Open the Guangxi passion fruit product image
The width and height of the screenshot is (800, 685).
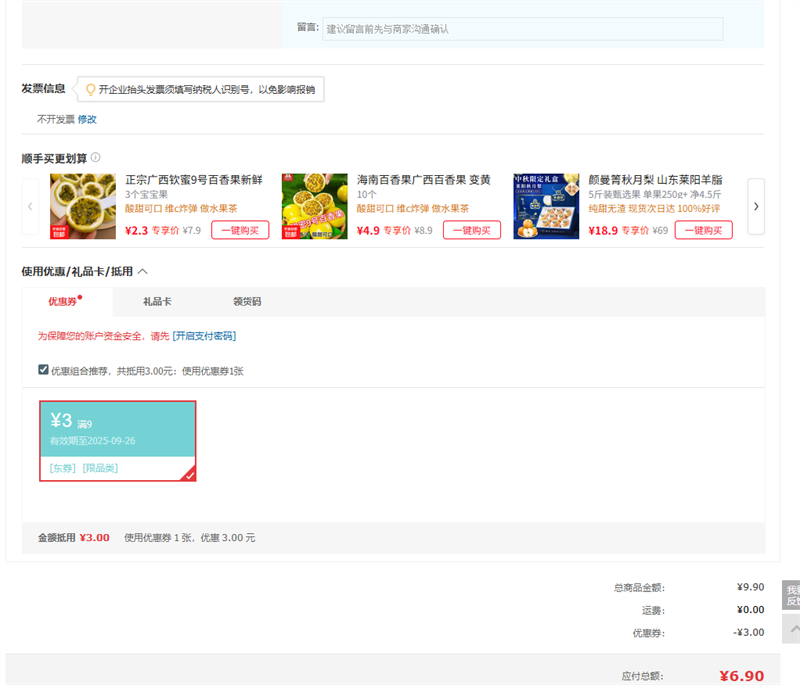[83, 206]
